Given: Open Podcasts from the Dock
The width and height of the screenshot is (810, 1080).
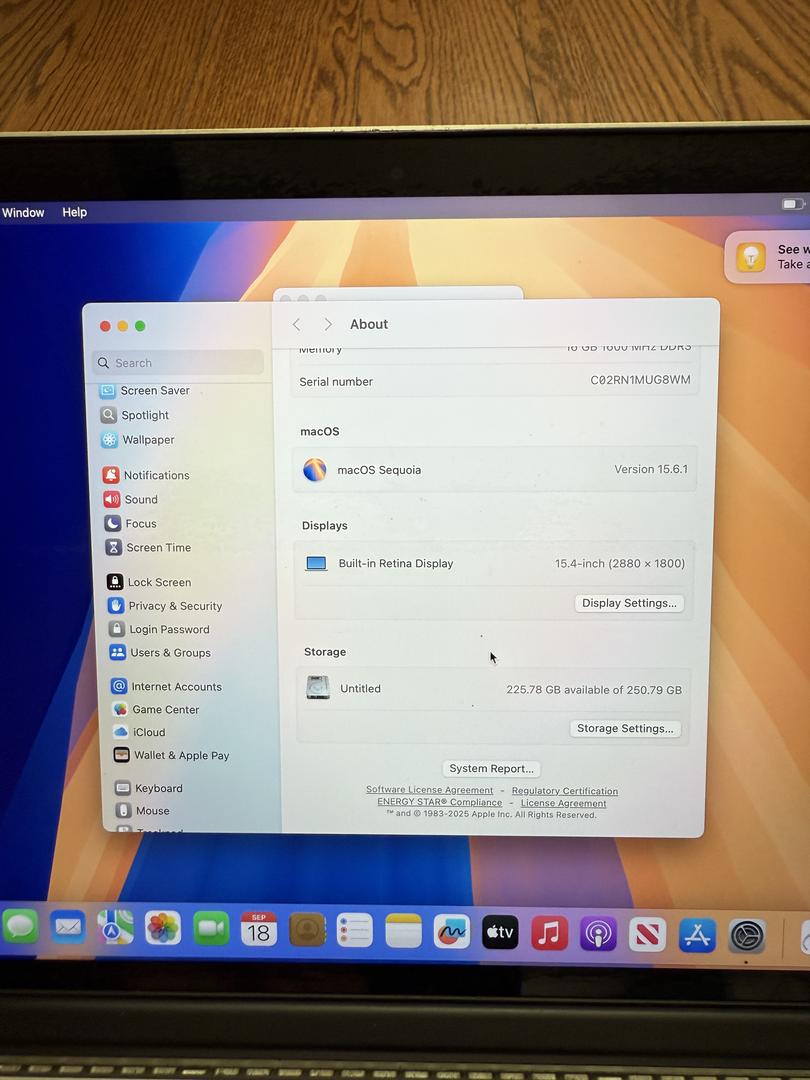Looking at the screenshot, I should (x=598, y=934).
